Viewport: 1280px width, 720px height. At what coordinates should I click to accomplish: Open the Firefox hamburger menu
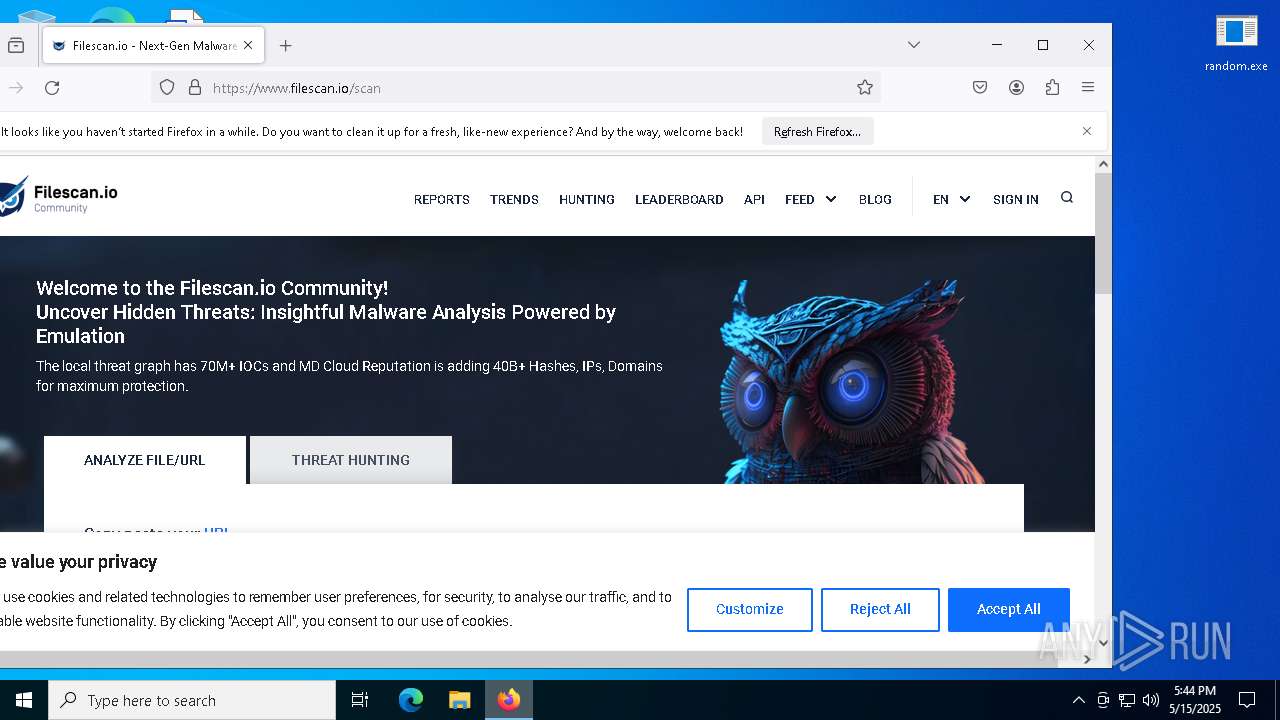pos(1088,88)
